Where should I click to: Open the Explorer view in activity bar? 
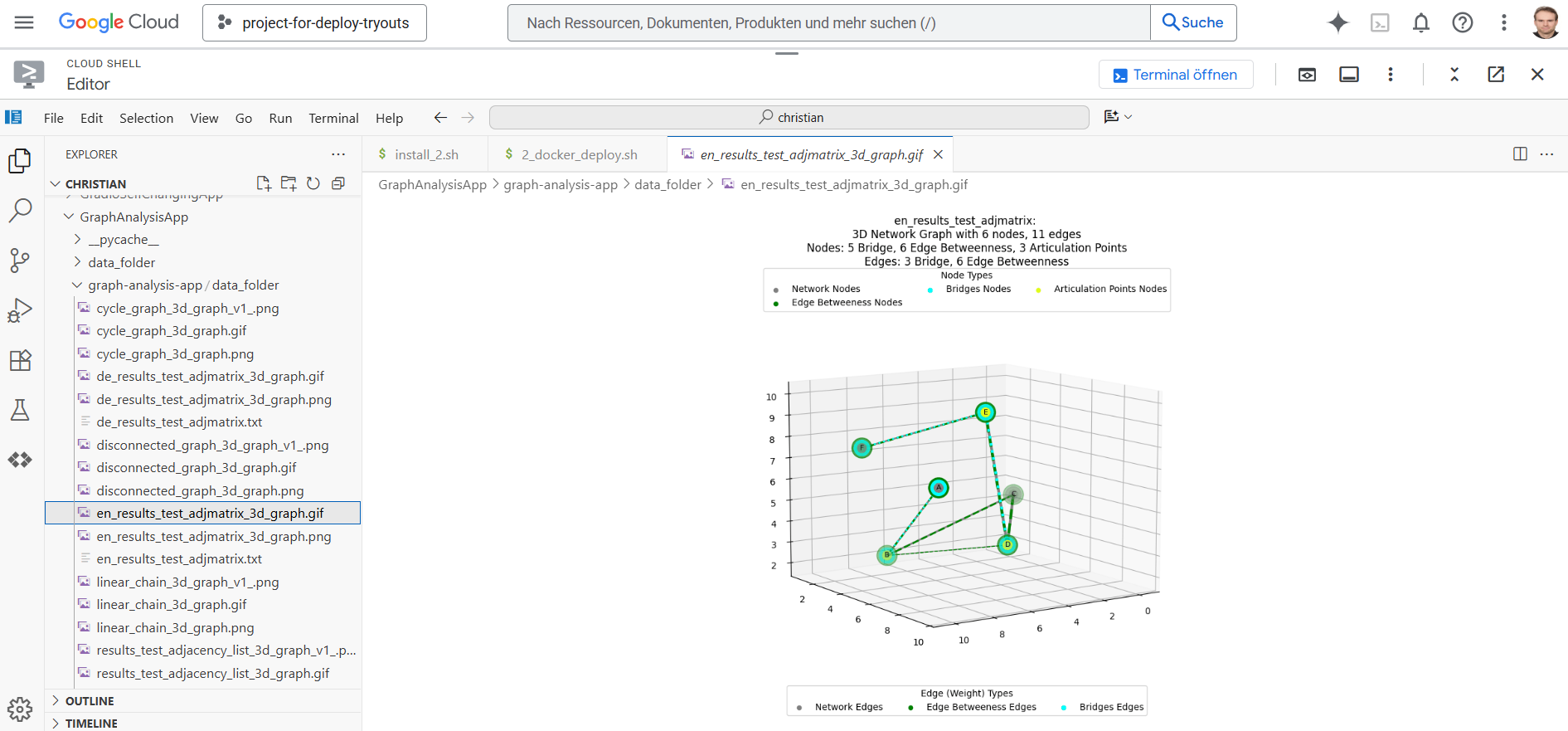pos(20,160)
